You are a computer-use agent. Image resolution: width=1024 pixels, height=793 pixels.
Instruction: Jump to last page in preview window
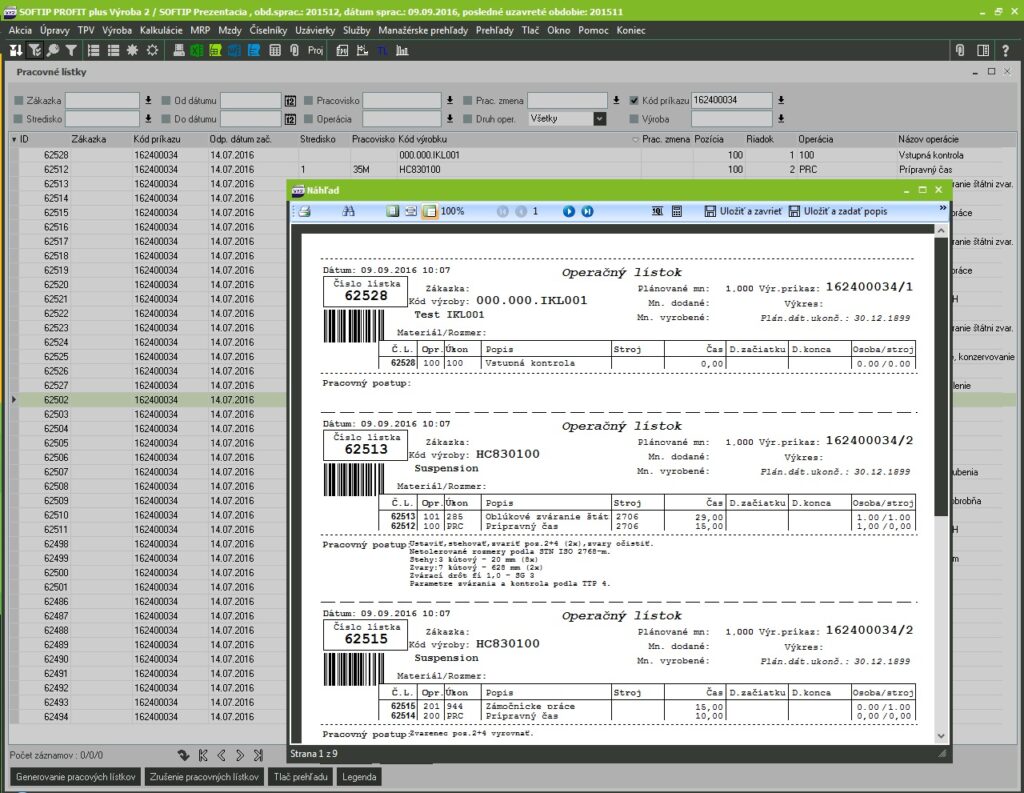coord(588,212)
